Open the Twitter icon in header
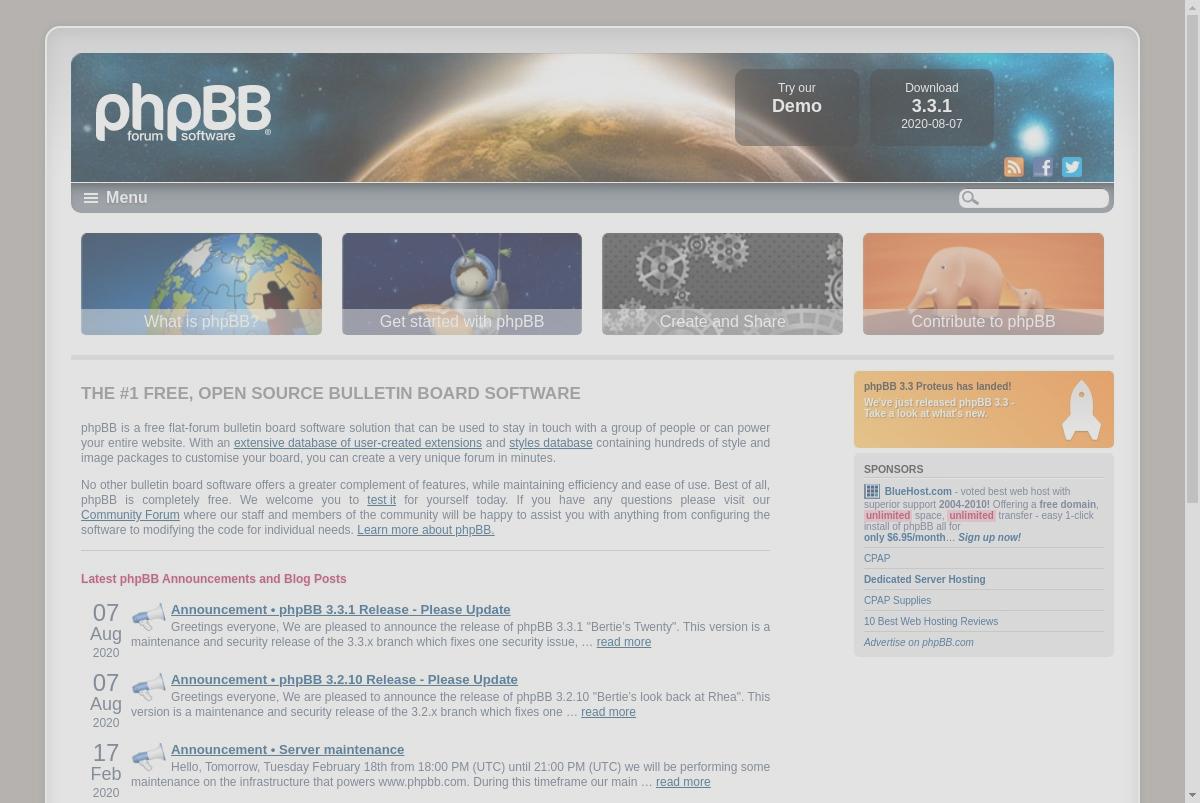The image size is (1200, 803). click(x=1072, y=167)
